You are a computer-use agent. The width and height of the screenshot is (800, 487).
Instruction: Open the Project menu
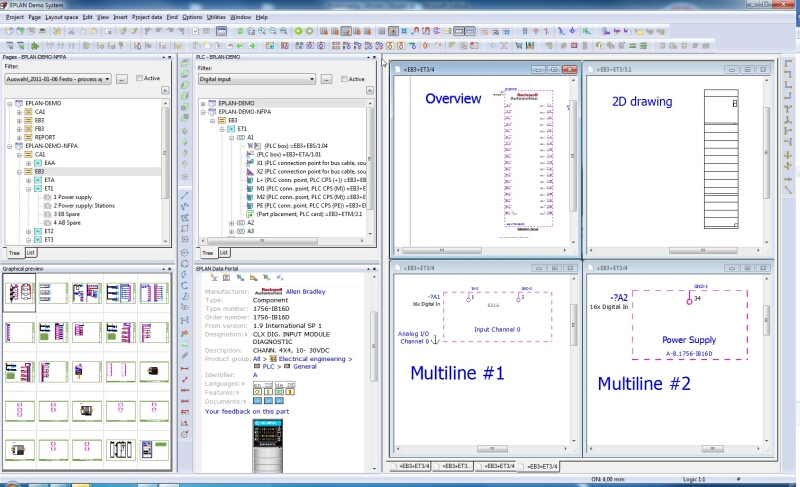[x=14, y=17]
